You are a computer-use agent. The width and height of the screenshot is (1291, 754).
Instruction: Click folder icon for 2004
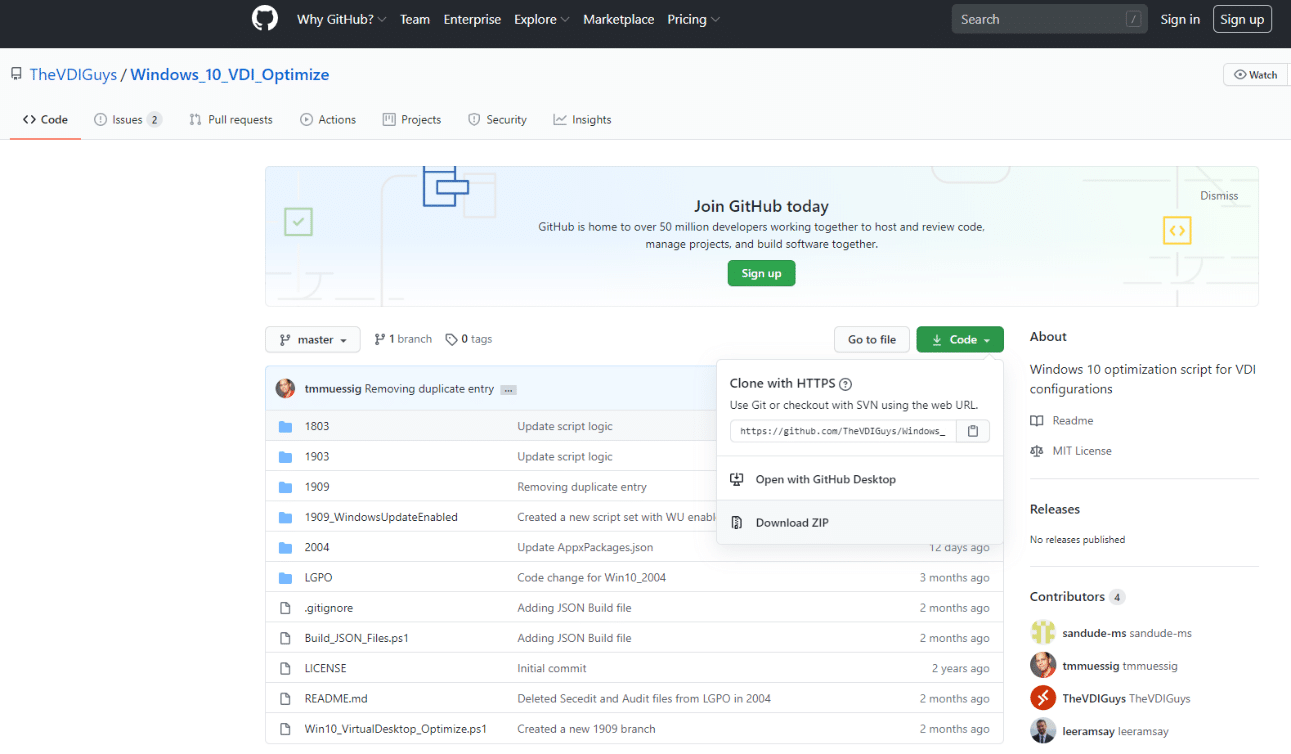285,547
